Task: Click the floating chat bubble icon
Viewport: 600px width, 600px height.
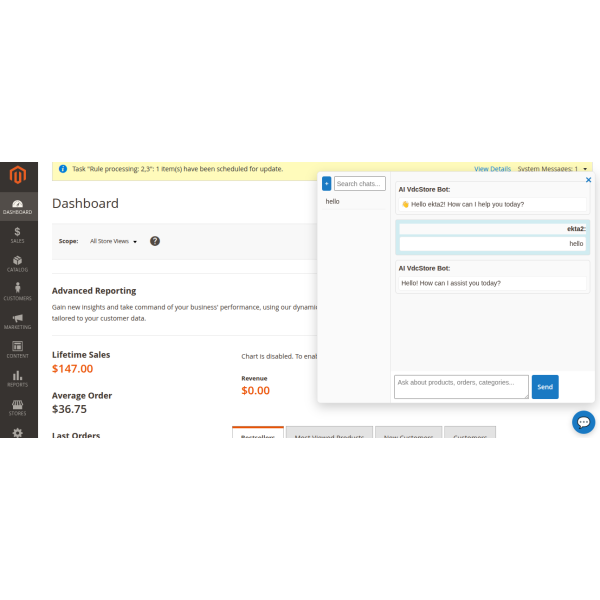Action: [x=583, y=422]
